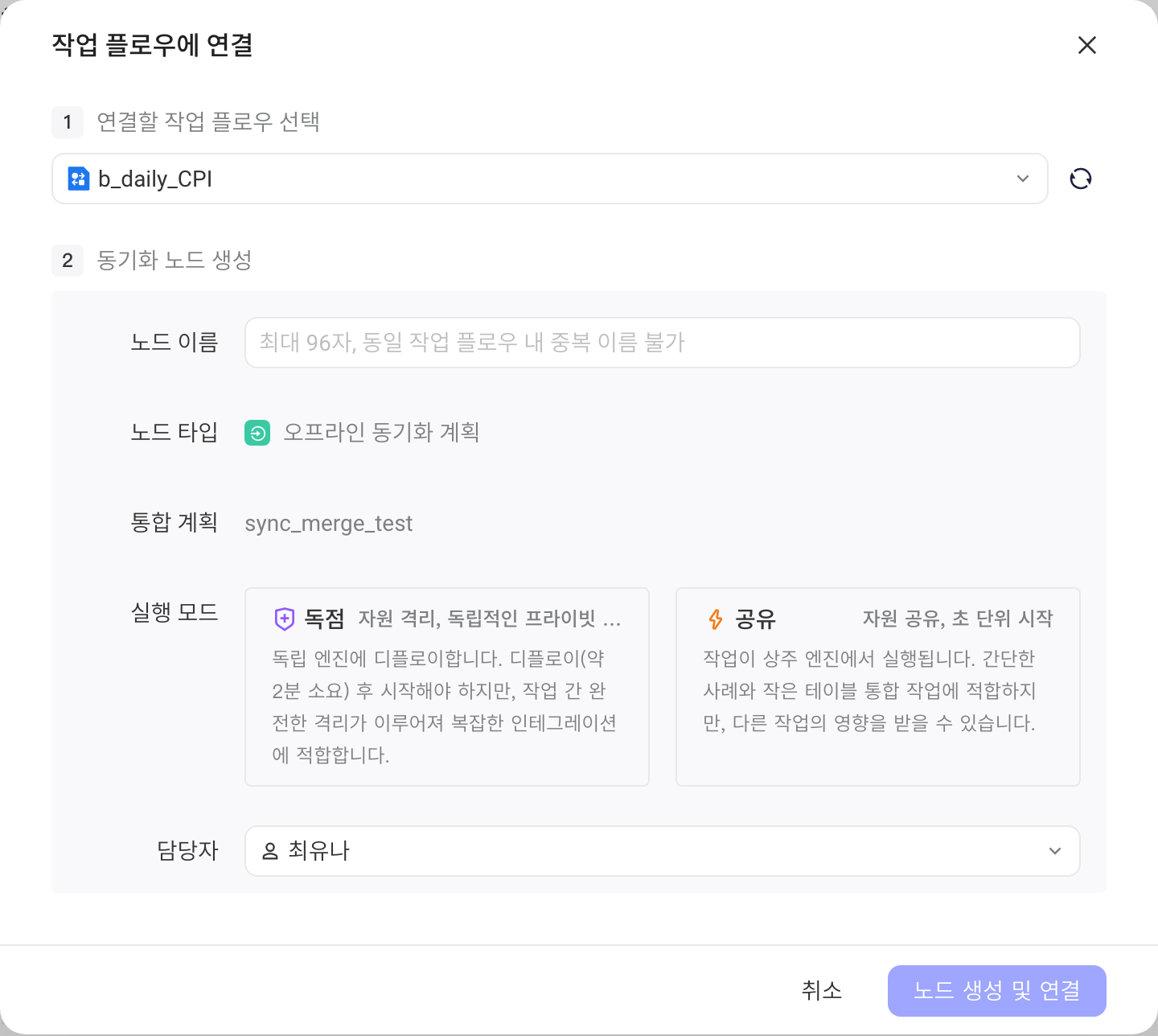Click the refresh workflow list icon
The width and height of the screenshot is (1158, 1036).
1081,179
